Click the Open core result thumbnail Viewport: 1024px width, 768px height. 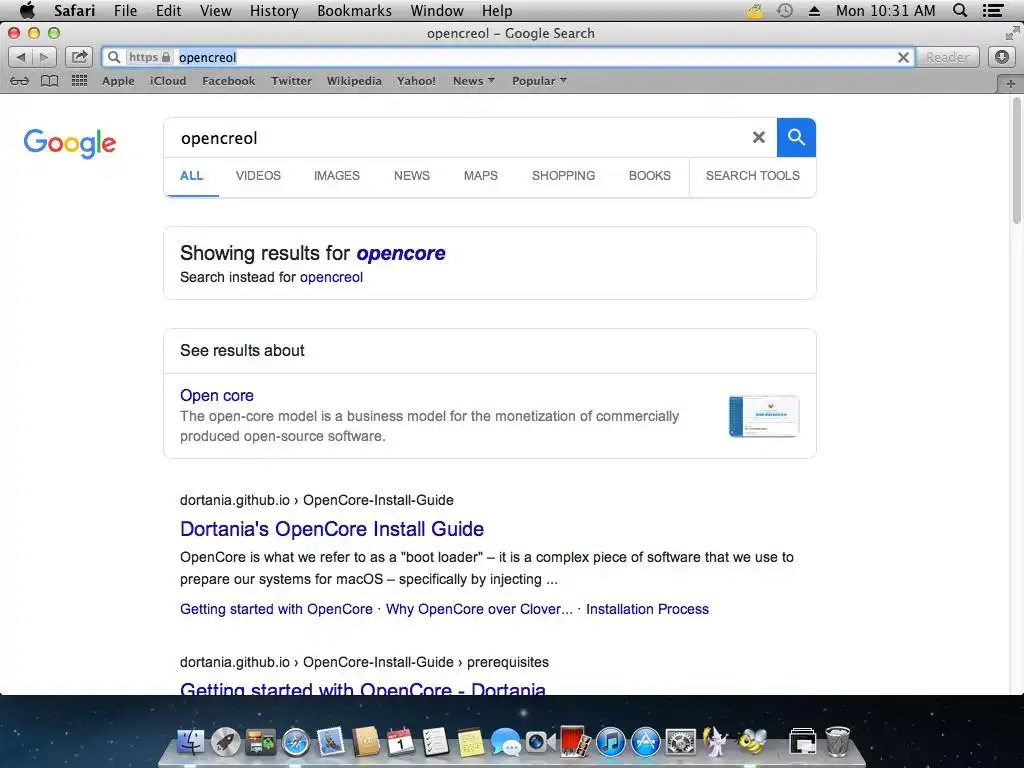coord(764,416)
